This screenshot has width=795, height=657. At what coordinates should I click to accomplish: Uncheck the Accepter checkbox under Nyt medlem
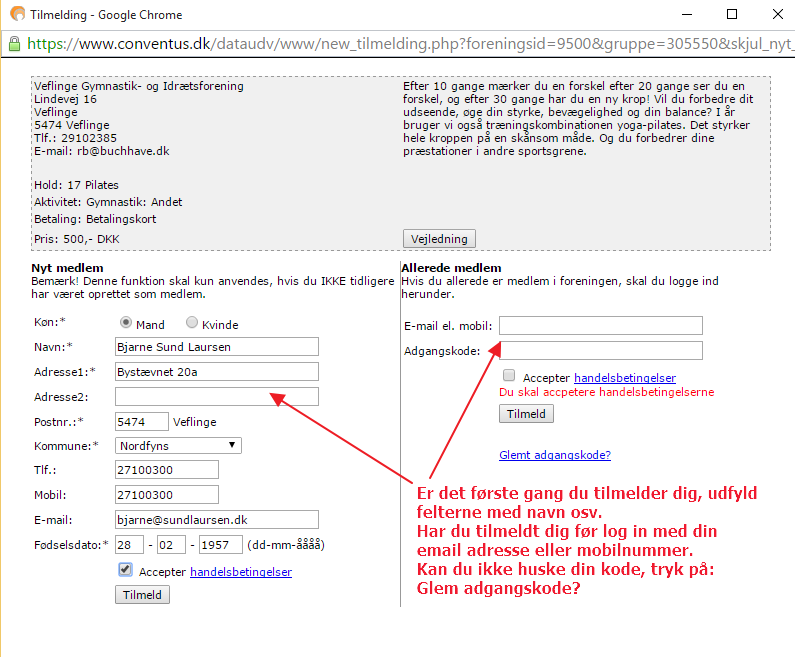[x=125, y=570]
